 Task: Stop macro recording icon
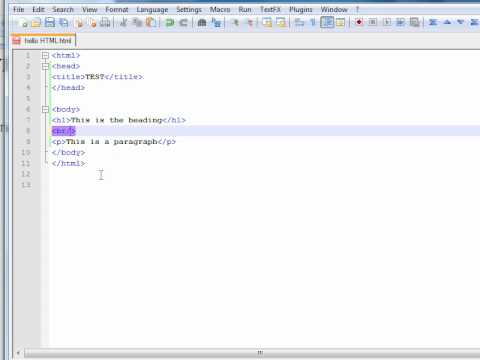pos(373,23)
